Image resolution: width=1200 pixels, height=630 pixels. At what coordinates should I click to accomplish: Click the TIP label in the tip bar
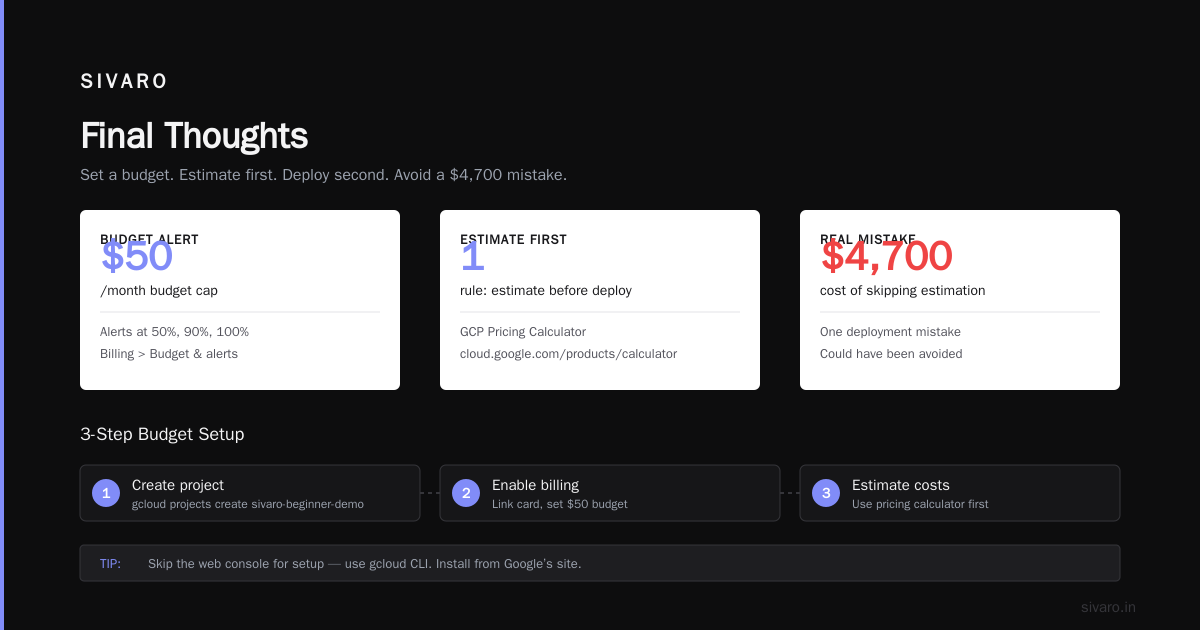pyautogui.click(x=110, y=564)
